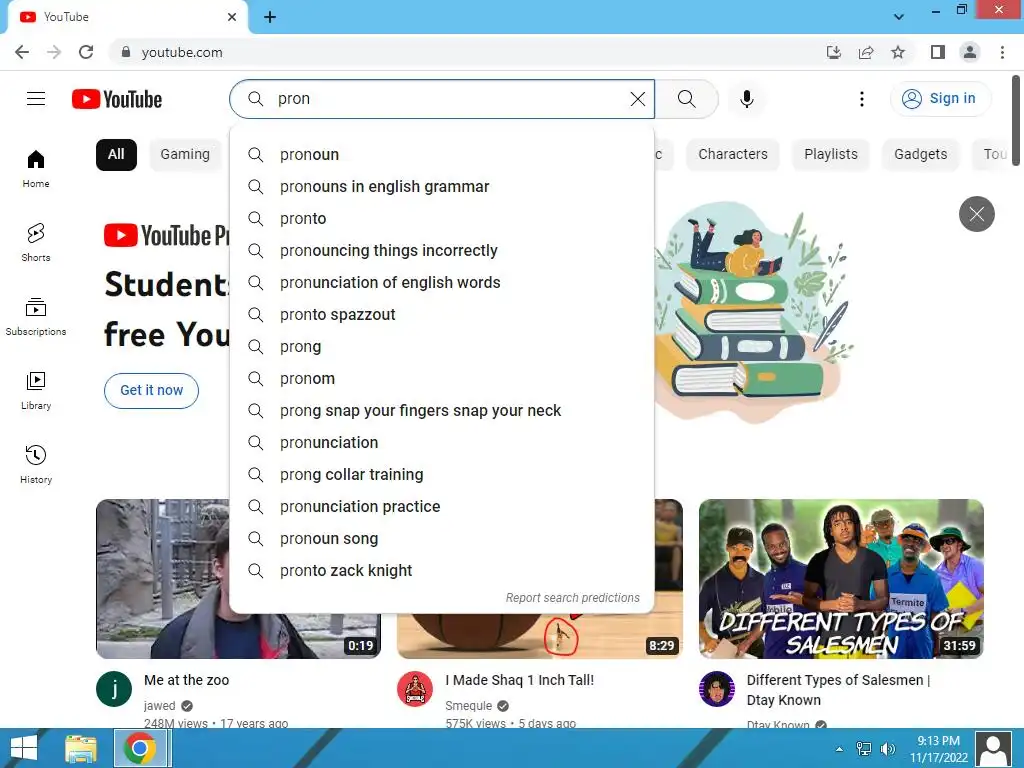Choose 'pronouncing things incorrectly' suggestion
Viewport: 1024px width, 768px height.
(442, 251)
